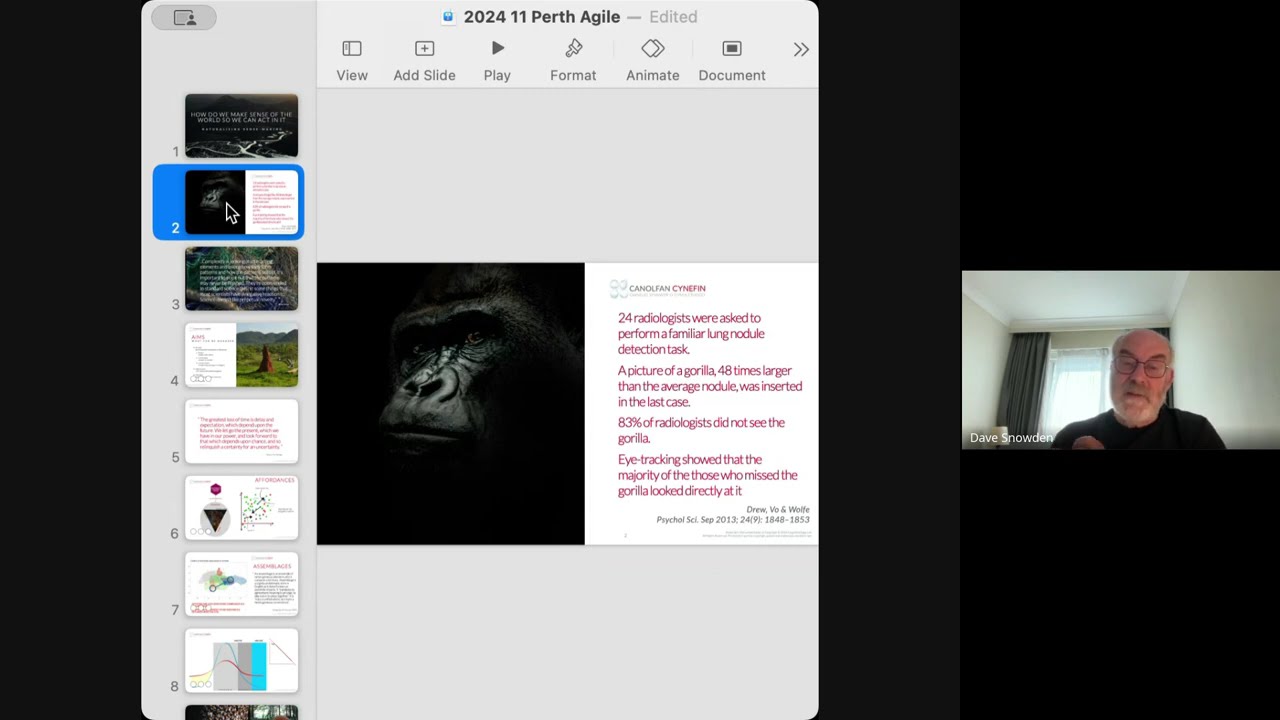Screen dimensions: 1280x720
Task: Select slide 4 thumbnail
Action: click(241, 355)
